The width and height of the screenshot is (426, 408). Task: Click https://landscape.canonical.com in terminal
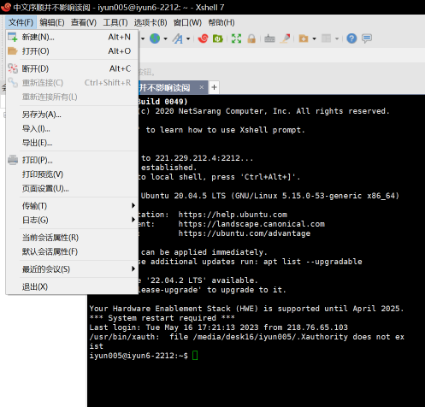(251, 224)
